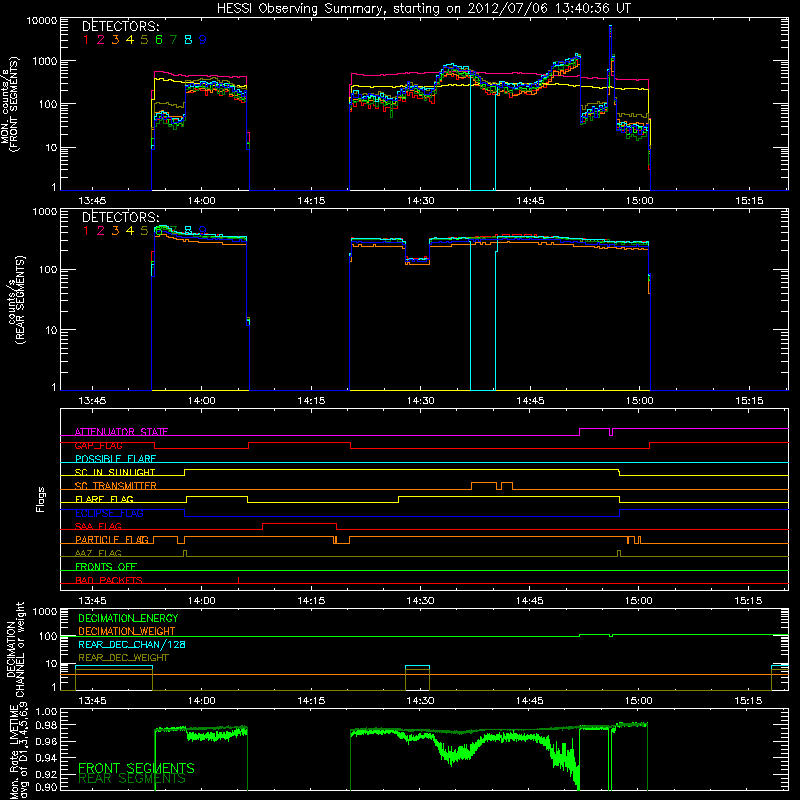The image size is (800, 800).
Task: Click the HESSI Observing Summary title text
Action: tap(423, 9)
